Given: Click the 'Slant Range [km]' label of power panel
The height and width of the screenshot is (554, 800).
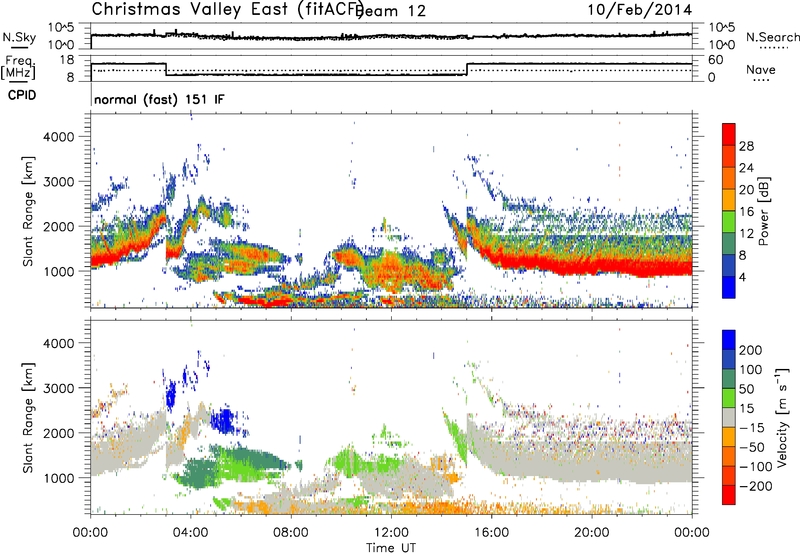Looking at the screenshot, I should (x=28, y=211).
